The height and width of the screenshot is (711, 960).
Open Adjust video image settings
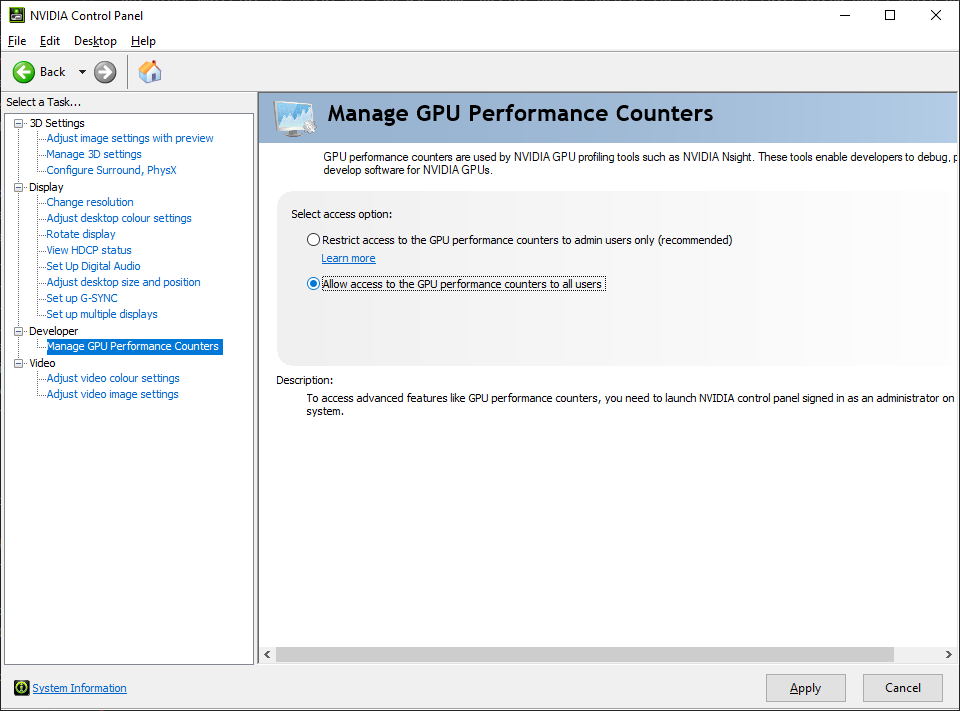(113, 394)
